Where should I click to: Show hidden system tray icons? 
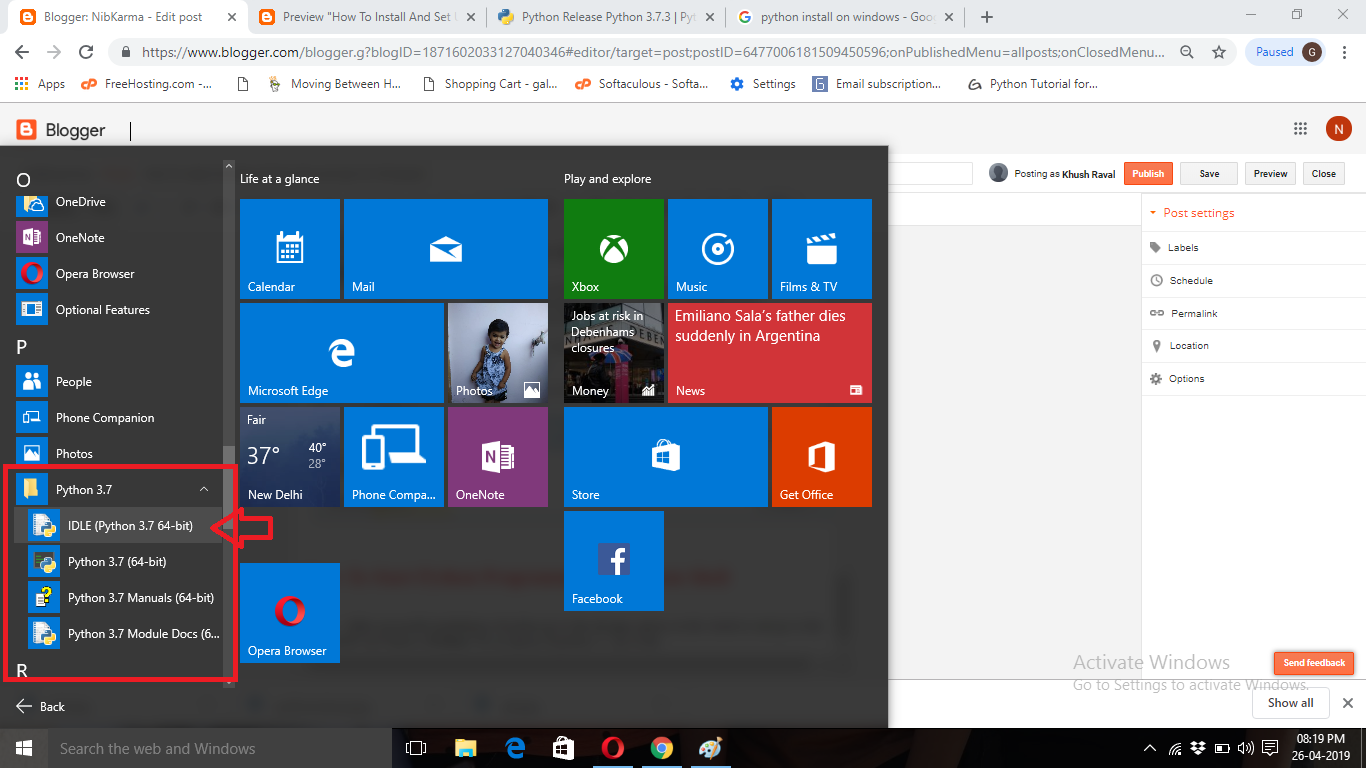point(1150,748)
